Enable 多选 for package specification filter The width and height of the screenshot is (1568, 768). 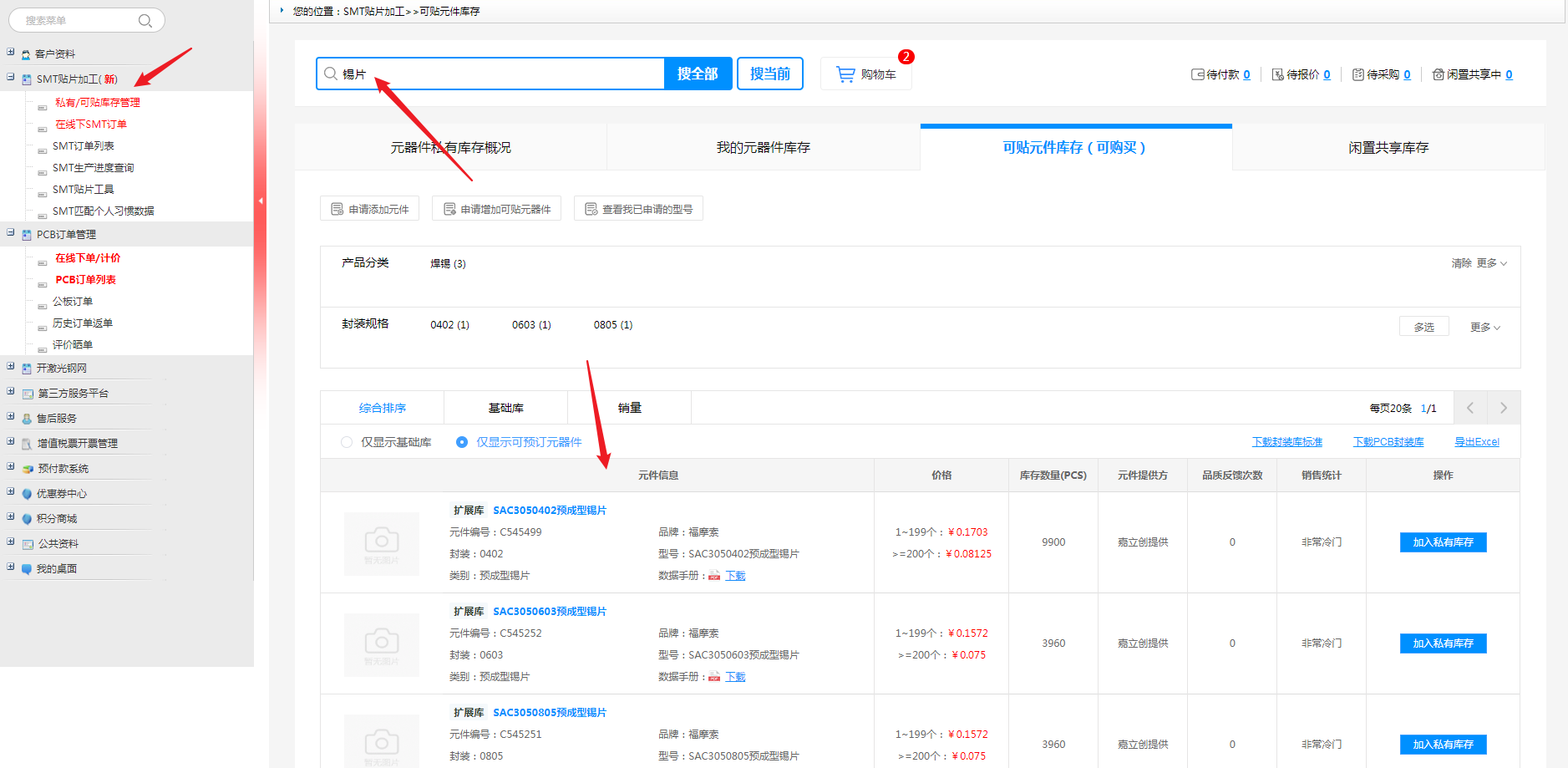1423,327
